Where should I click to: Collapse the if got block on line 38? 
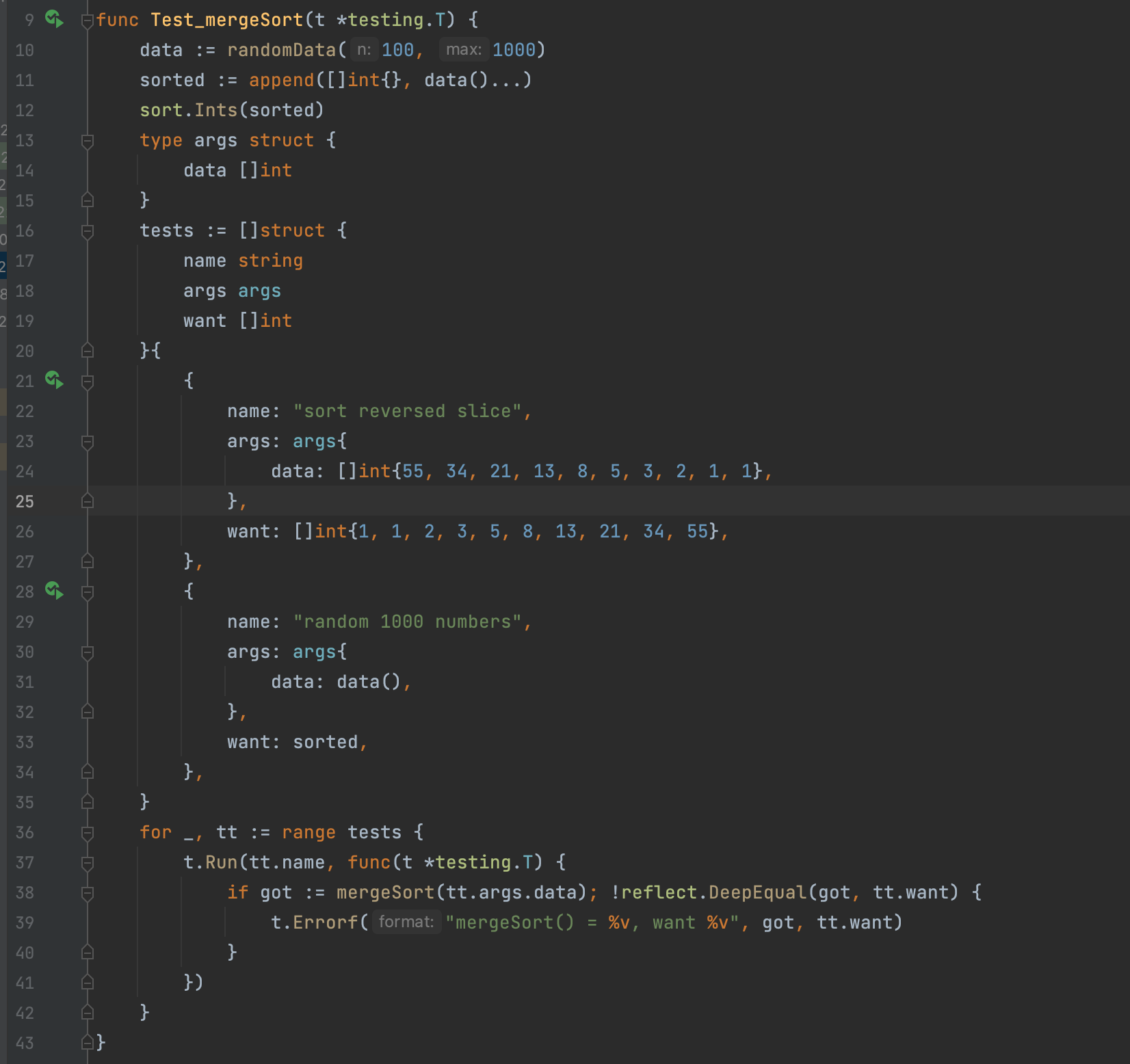point(87,893)
